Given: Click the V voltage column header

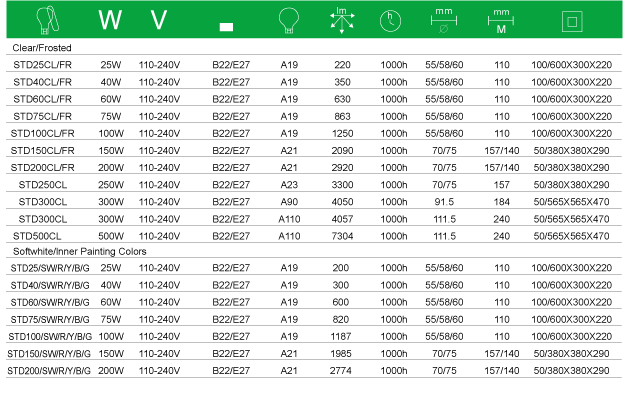Looking at the screenshot, I should (159, 19).
